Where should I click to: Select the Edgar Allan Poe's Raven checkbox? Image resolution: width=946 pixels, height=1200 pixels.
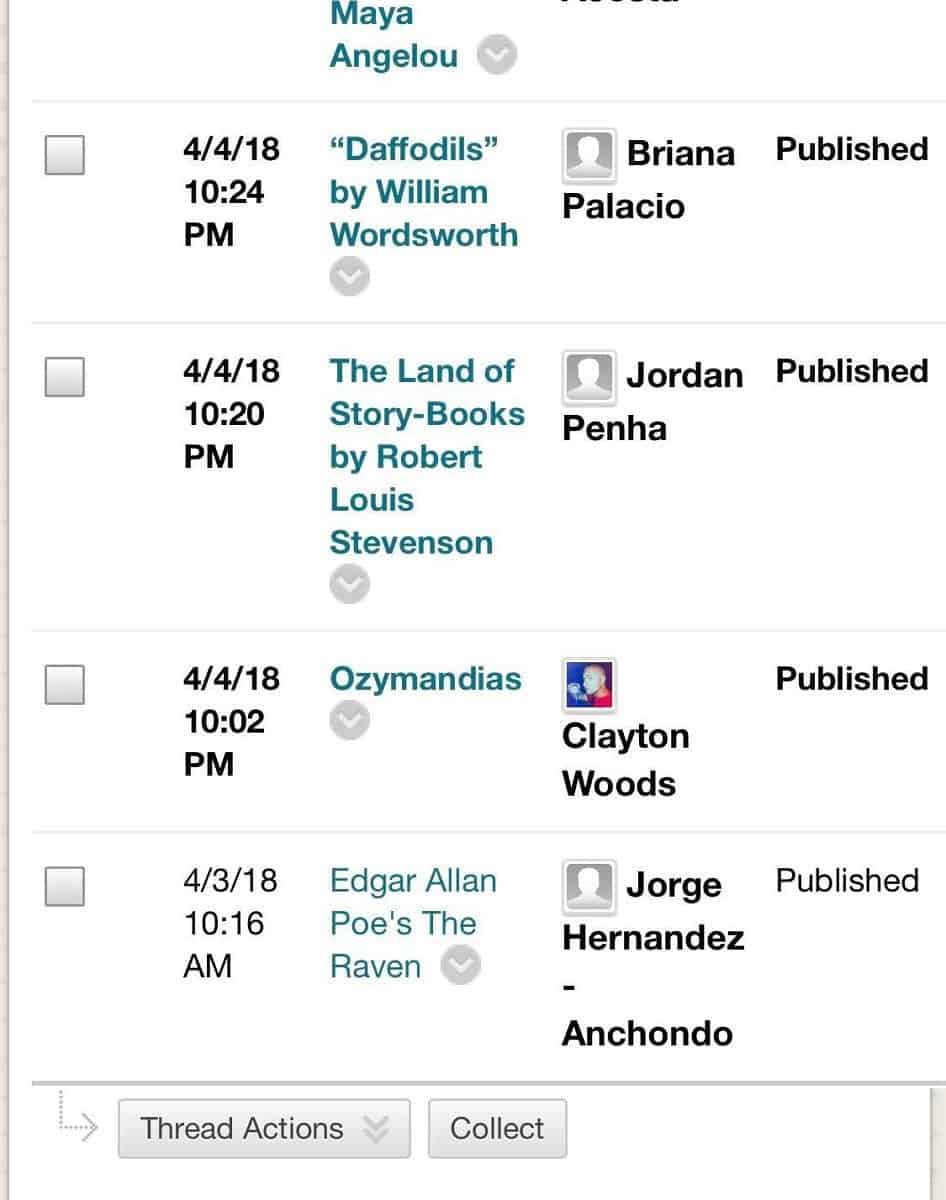coord(64,887)
